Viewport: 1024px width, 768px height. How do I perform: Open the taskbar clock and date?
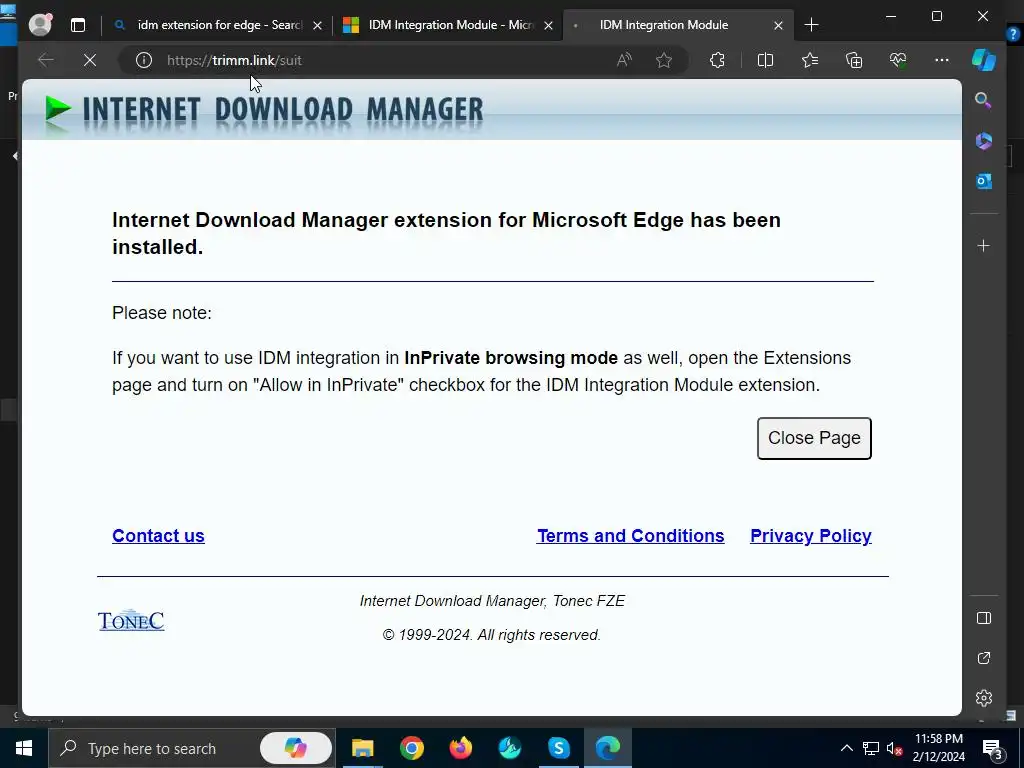(x=938, y=748)
